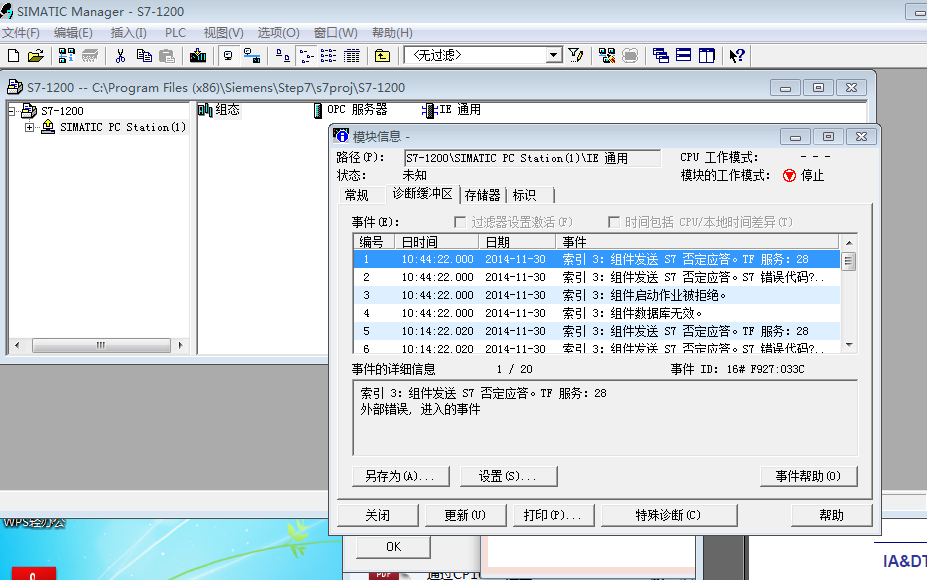Viewport: 927px width, 580px height.
Task: Click the 打印(P)... button
Action: [553, 515]
